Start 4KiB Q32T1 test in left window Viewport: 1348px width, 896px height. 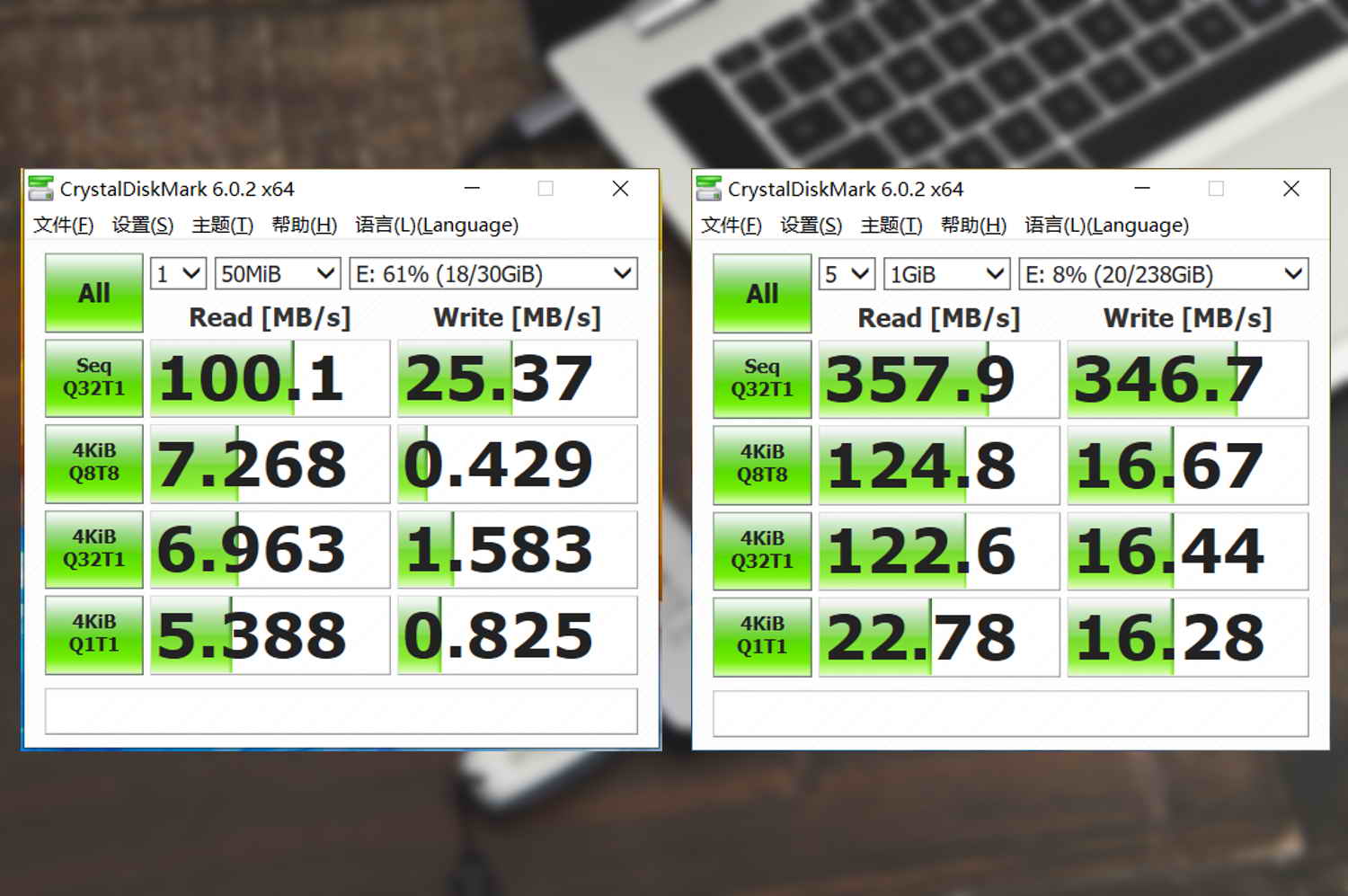click(x=94, y=548)
